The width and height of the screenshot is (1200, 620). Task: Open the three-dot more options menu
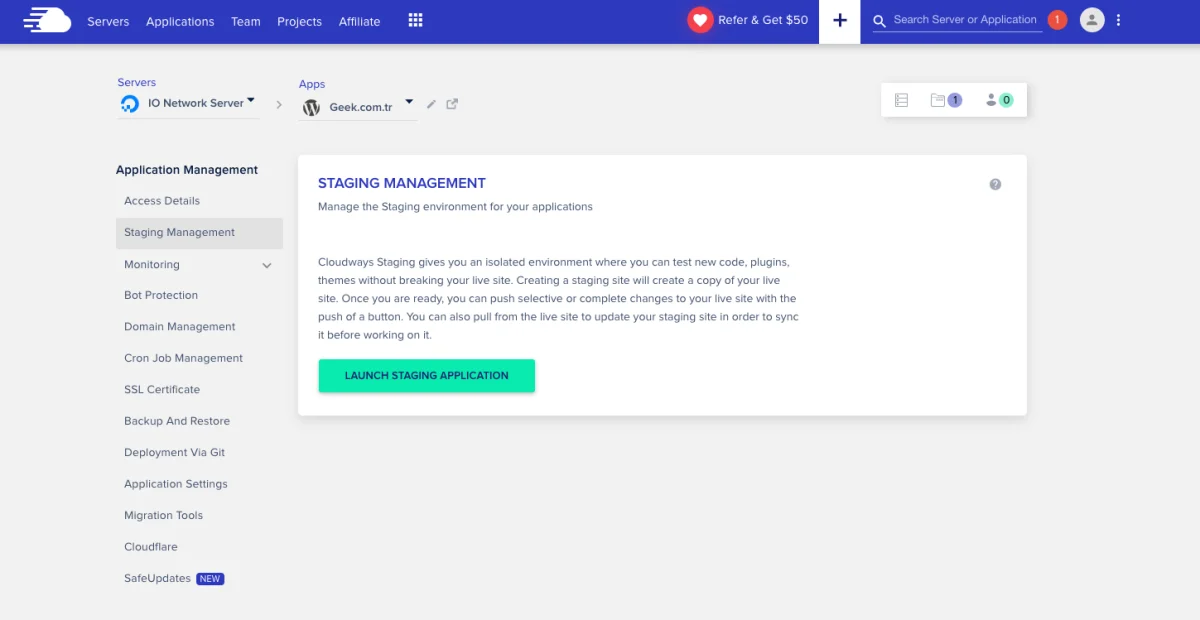point(1118,20)
